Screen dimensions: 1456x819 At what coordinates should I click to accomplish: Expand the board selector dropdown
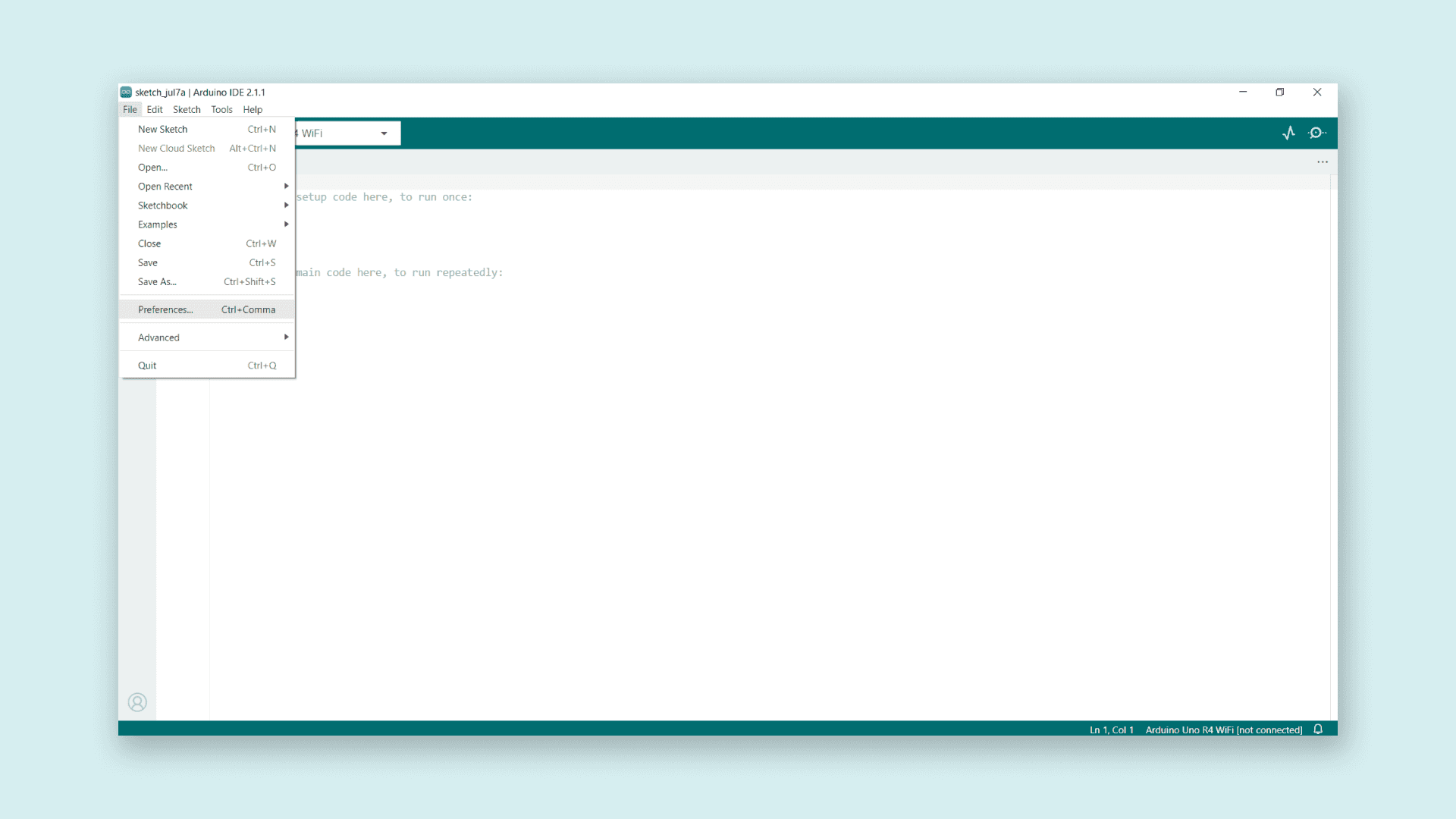[384, 133]
